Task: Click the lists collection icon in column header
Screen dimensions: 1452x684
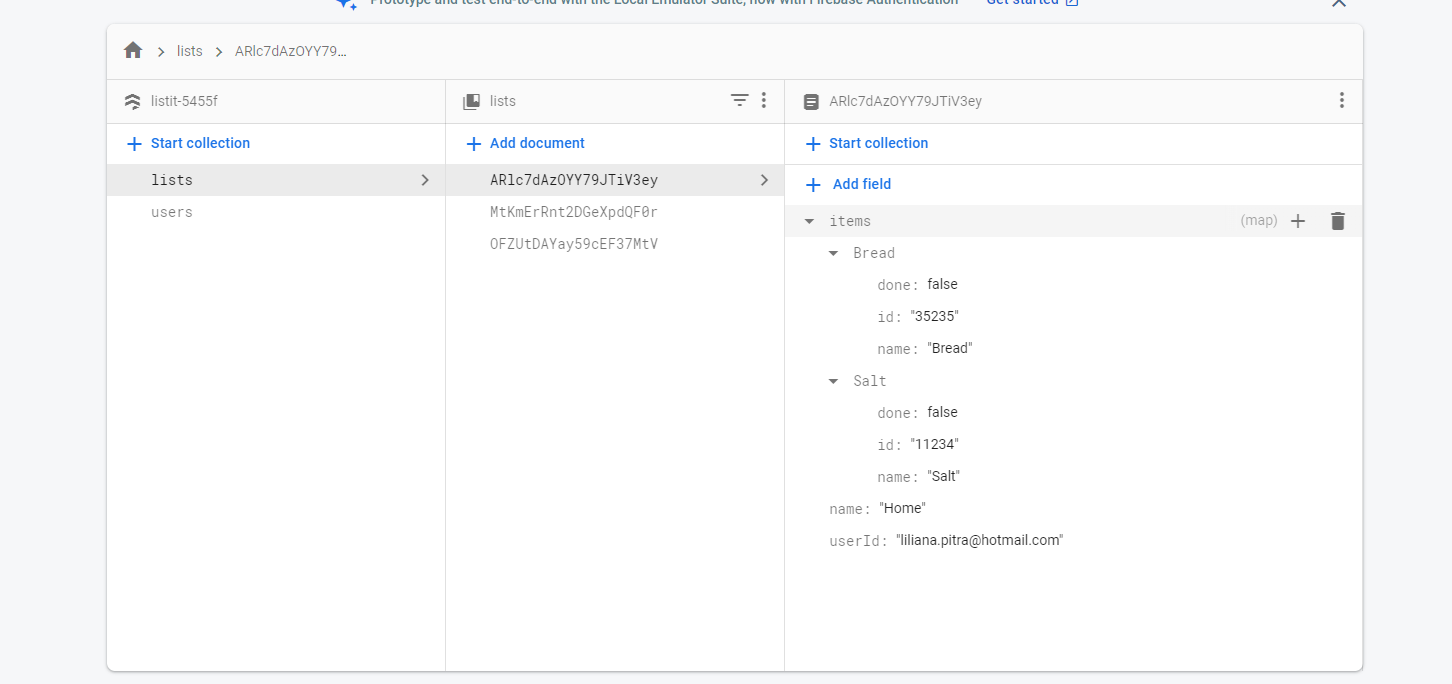Action: 471,101
